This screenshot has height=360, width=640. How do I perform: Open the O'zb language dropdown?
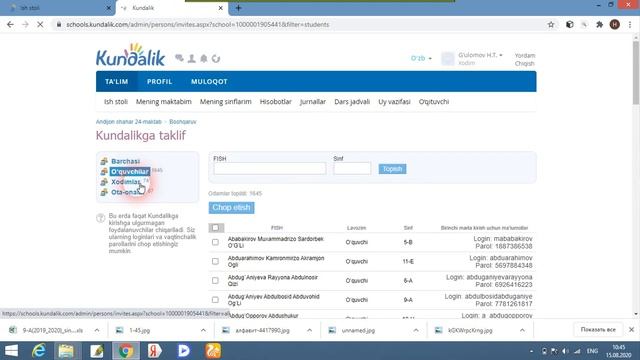pos(421,58)
